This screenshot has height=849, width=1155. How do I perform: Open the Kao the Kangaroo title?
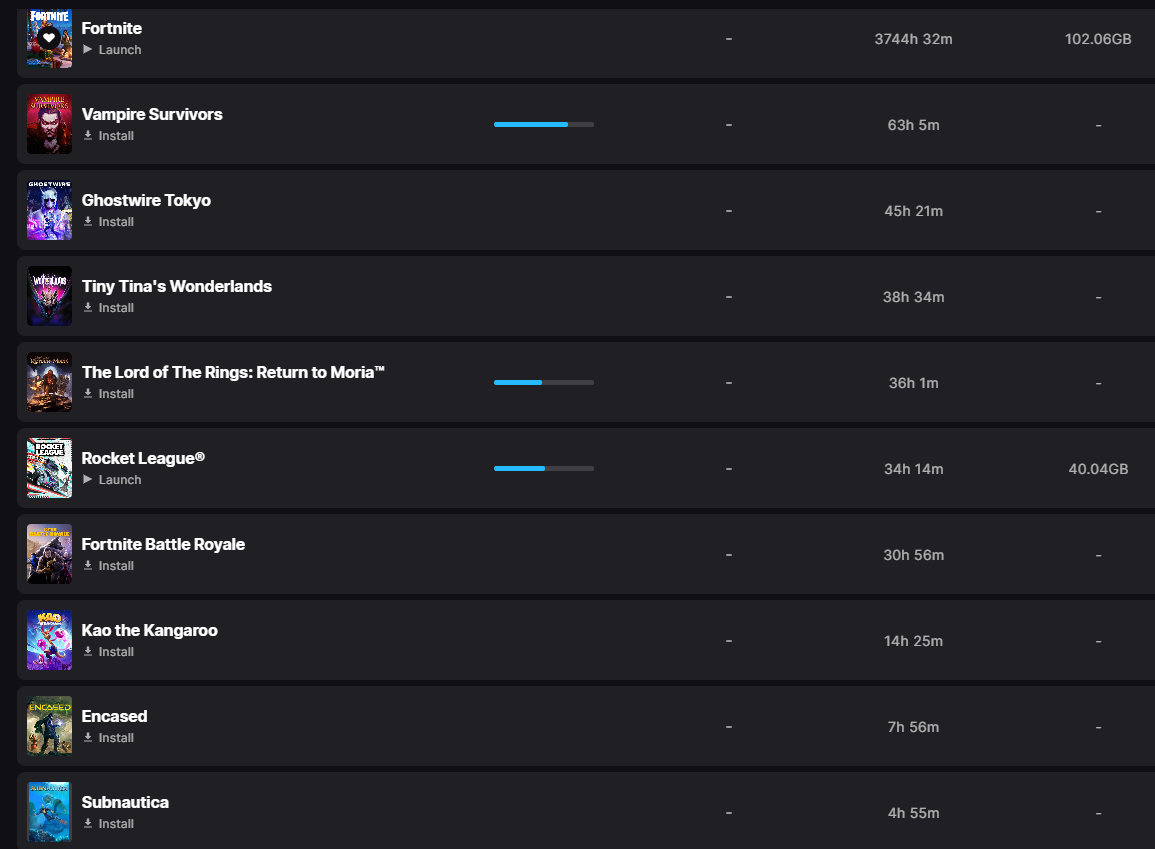click(150, 630)
